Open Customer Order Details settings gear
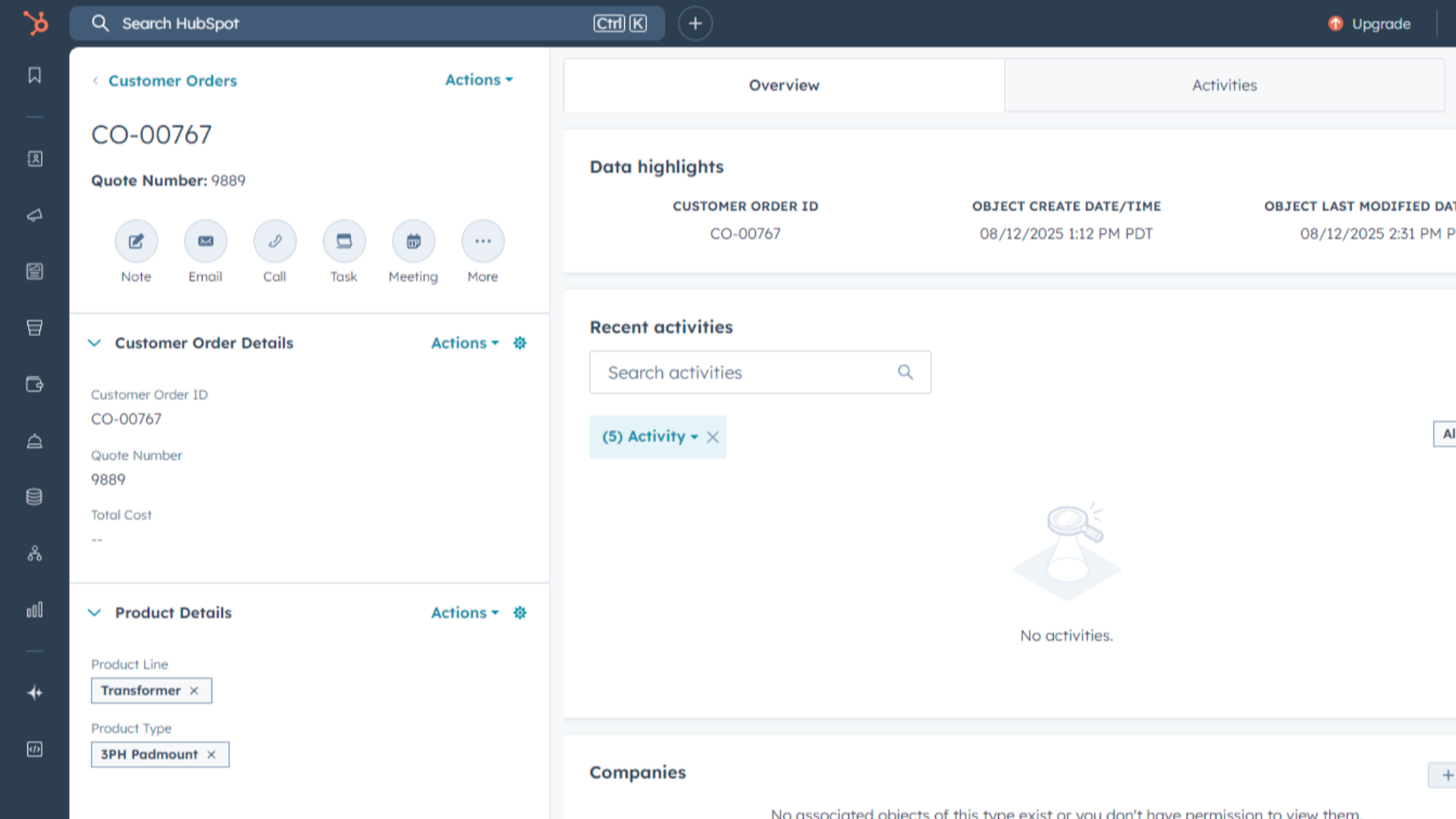This screenshot has height=819, width=1456. coord(519,343)
